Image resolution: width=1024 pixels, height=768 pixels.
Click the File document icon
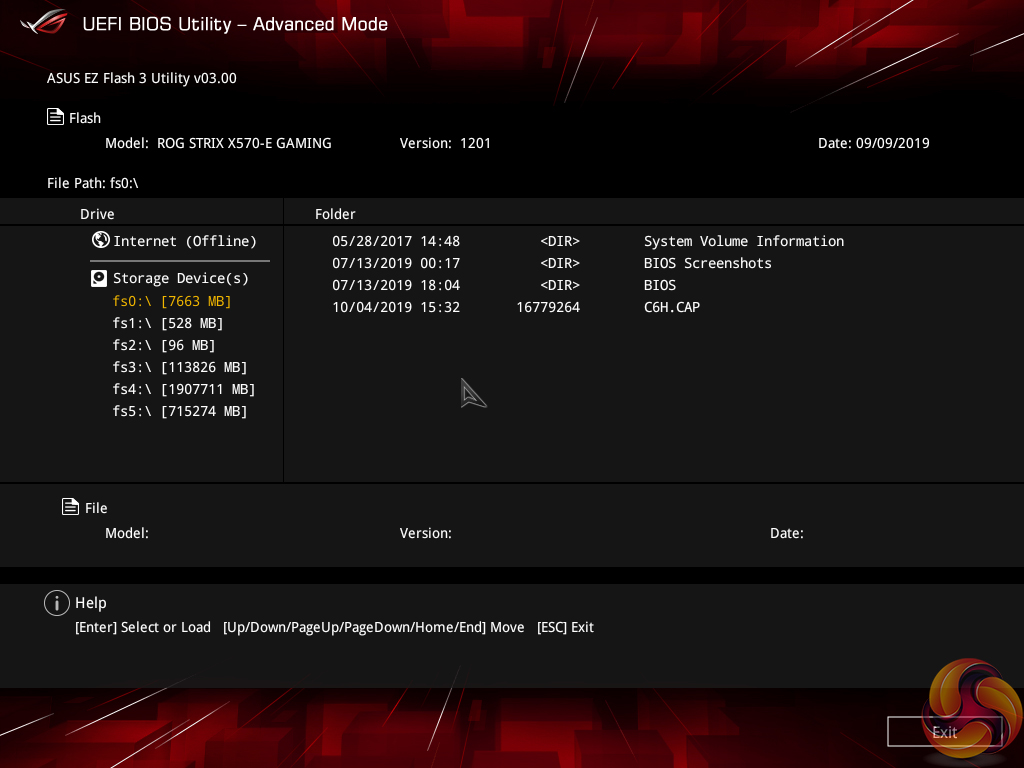pyautogui.click(x=71, y=506)
